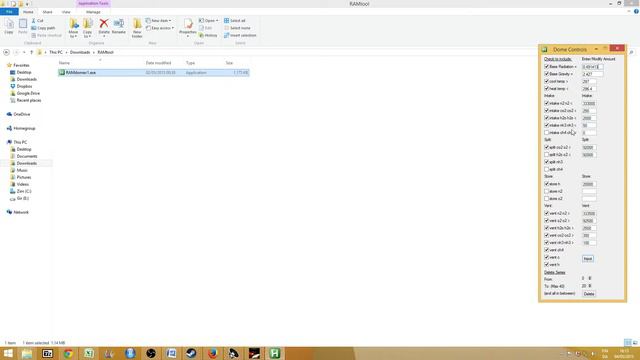The width and height of the screenshot is (640, 360).
Task: Click the Base Radiation amount field
Action: coord(592,67)
